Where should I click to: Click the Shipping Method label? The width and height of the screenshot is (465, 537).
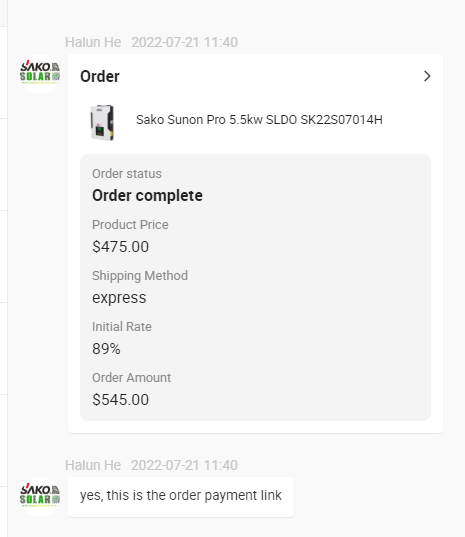(x=140, y=276)
